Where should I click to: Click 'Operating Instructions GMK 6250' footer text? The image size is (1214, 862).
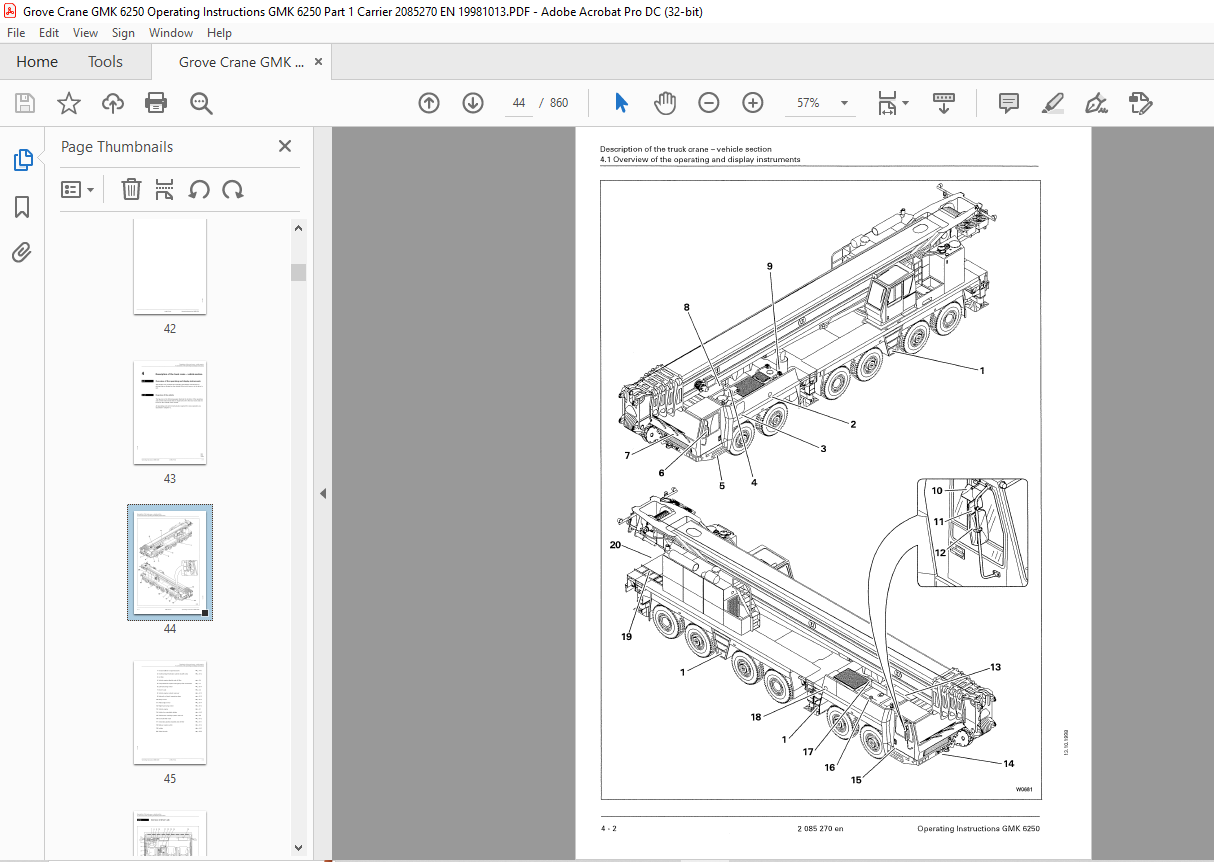(x=978, y=829)
